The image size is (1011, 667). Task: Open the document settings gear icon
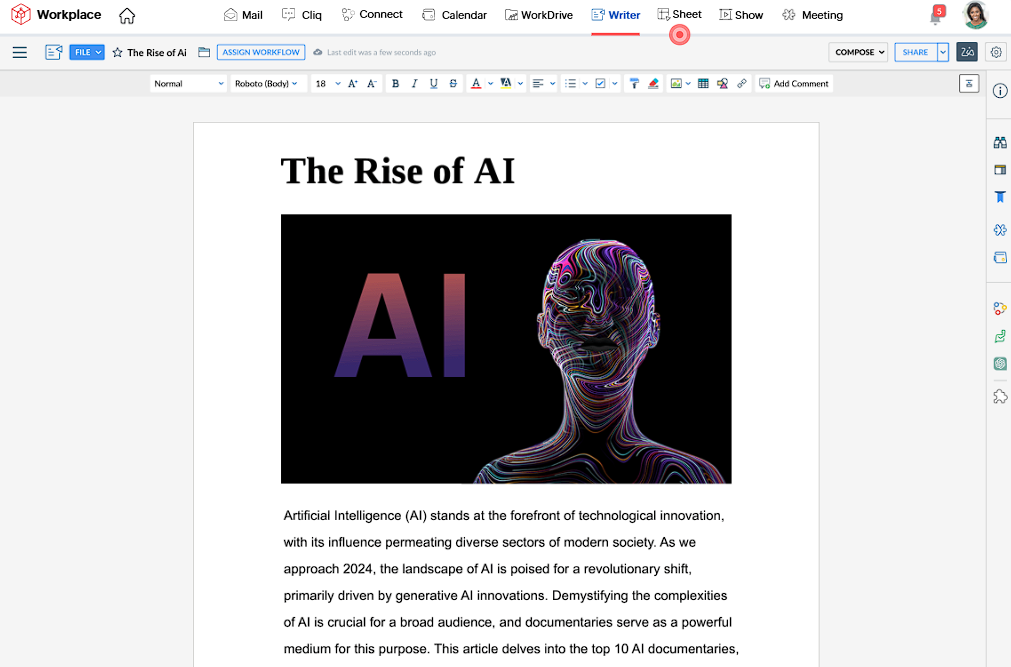tap(995, 52)
